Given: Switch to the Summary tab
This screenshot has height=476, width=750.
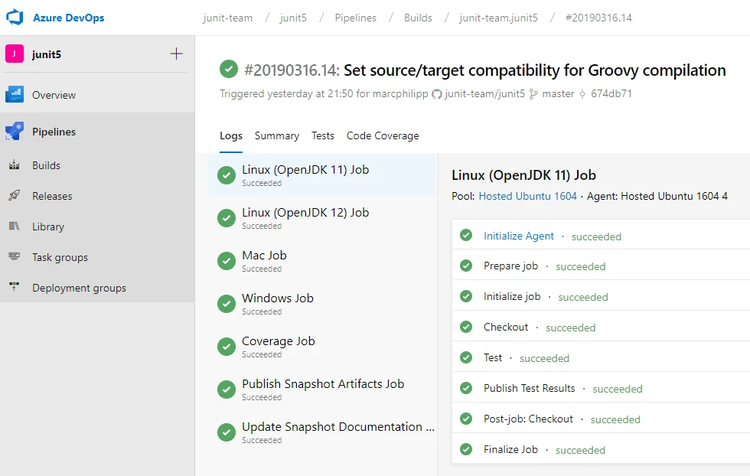Looking at the screenshot, I should [x=276, y=136].
